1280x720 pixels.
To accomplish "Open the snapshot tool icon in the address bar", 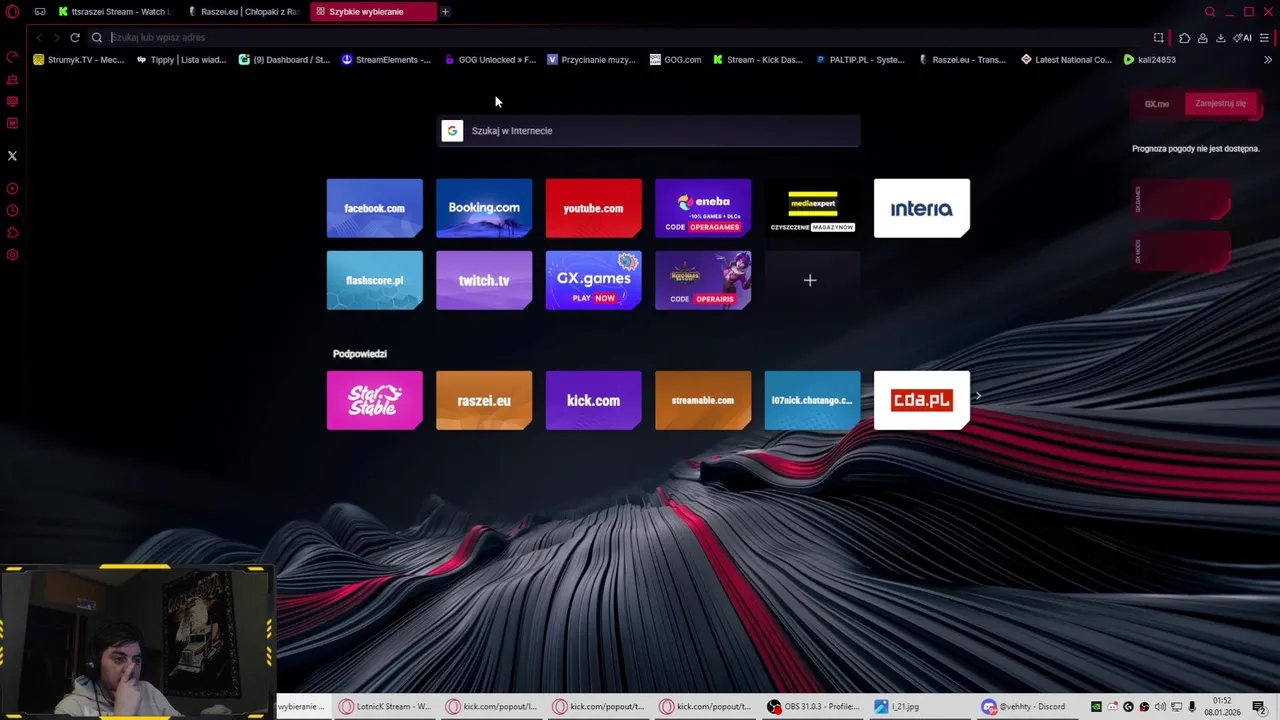I will 1159,38.
